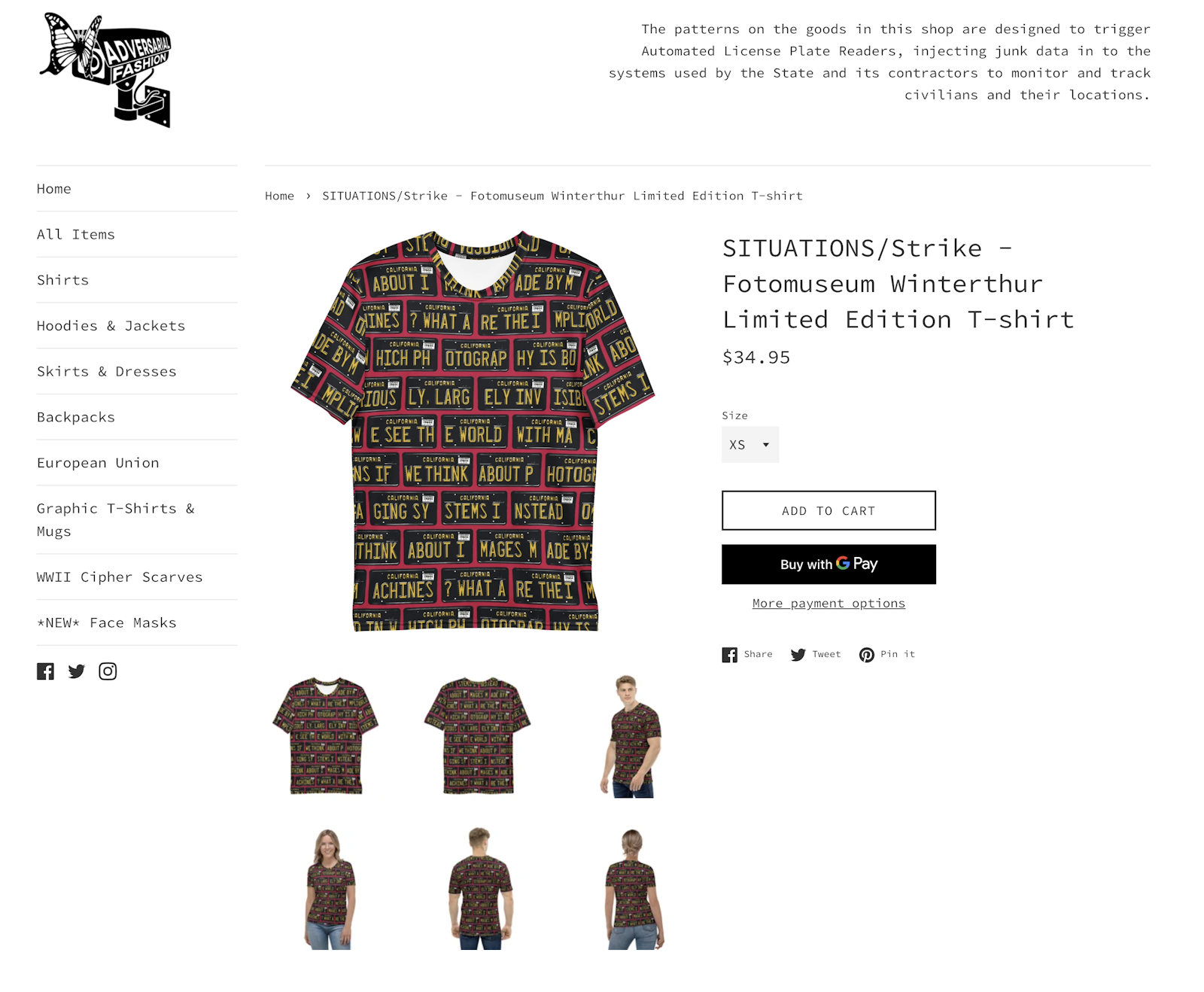Image resolution: width=1204 pixels, height=992 pixels.
Task: Go to Hoodies & Jackets category
Action: tap(111, 326)
